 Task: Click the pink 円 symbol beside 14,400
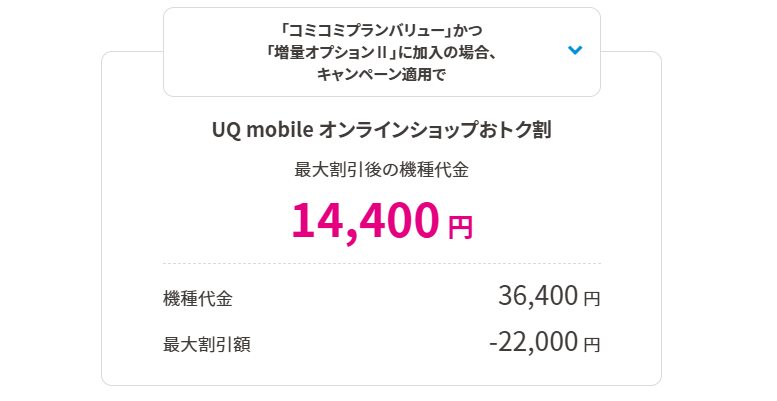pos(460,227)
